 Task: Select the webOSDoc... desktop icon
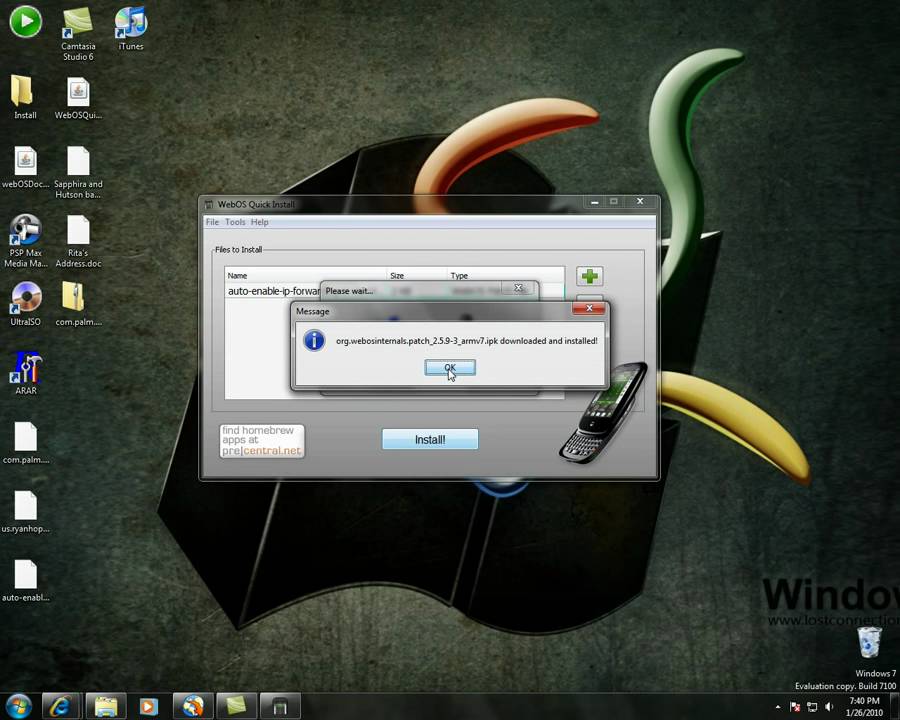pyautogui.click(x=25, y=167)
